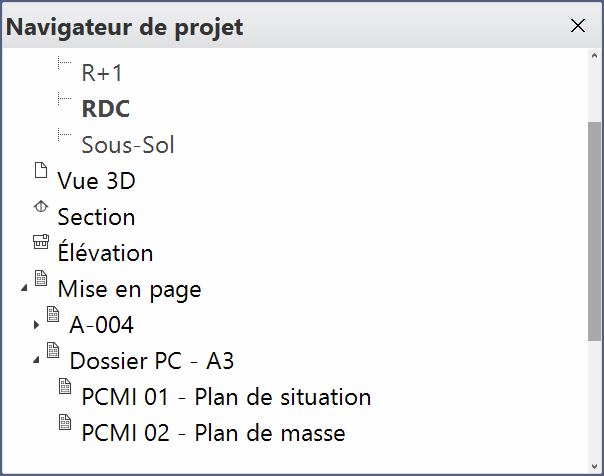The image size is (604, 476).
Task: Expand the A-004 layout node
Action: click(x=36, y=325)
